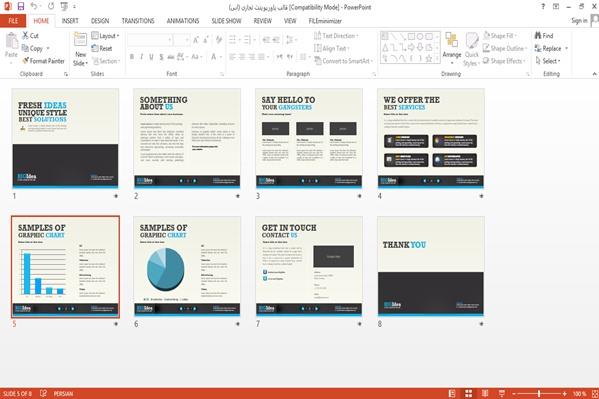
Task: Toggle Strikethrough formatting
Action: [170, 57]
